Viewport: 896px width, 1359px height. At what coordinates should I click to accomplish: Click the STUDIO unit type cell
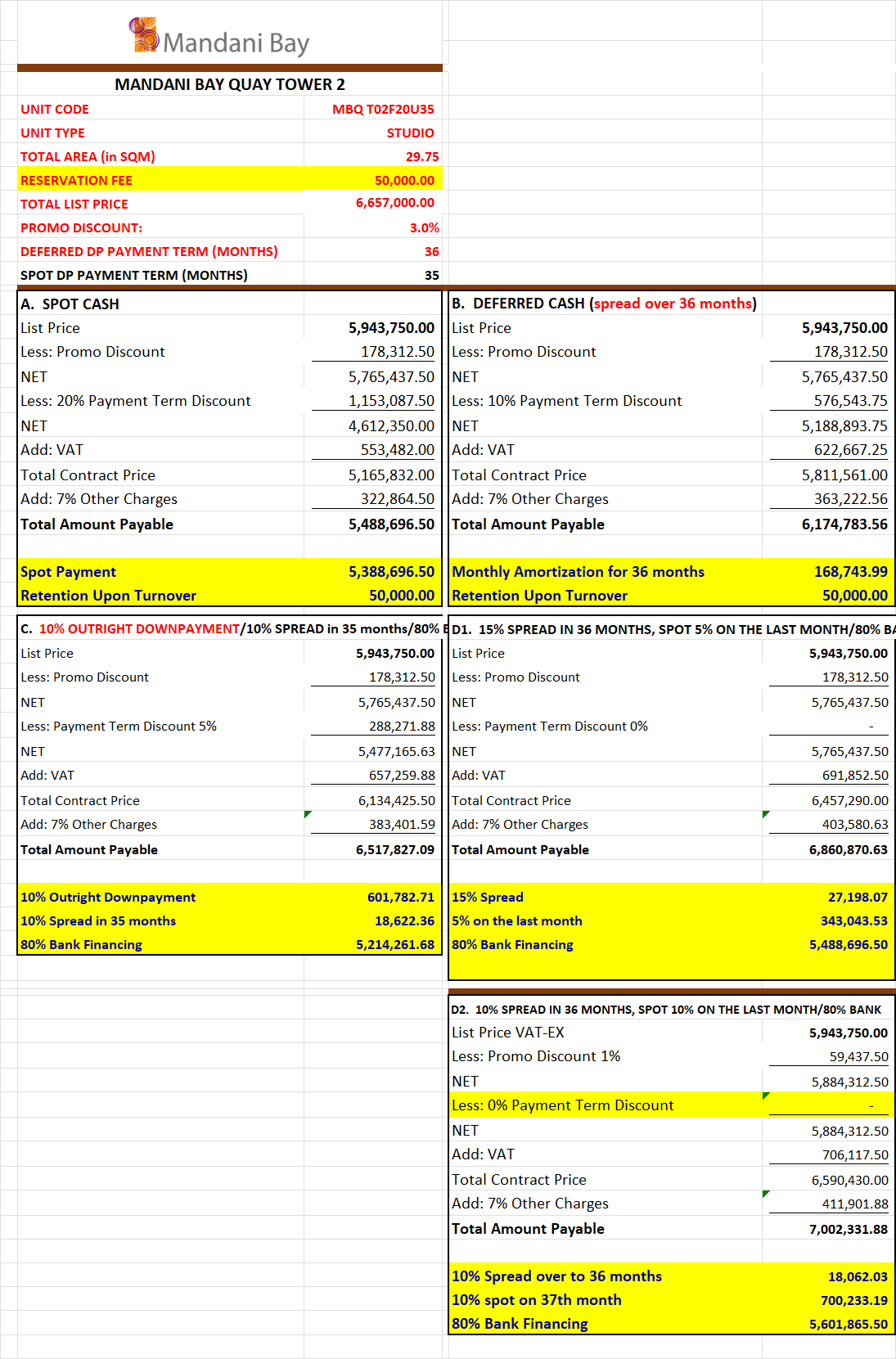click(x=409, y=133)
